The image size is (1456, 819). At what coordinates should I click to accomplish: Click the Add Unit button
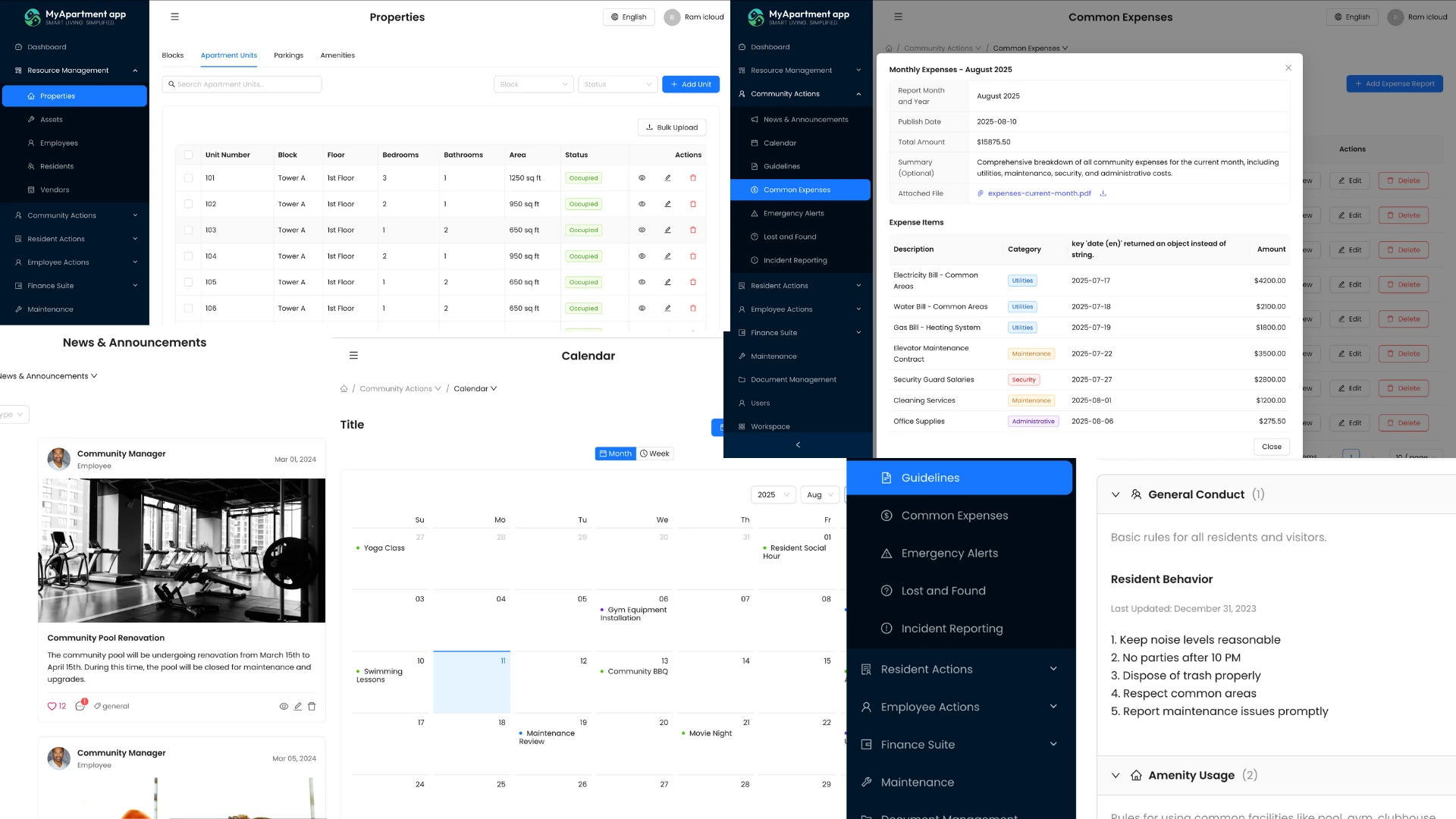(x=691, y=84)
